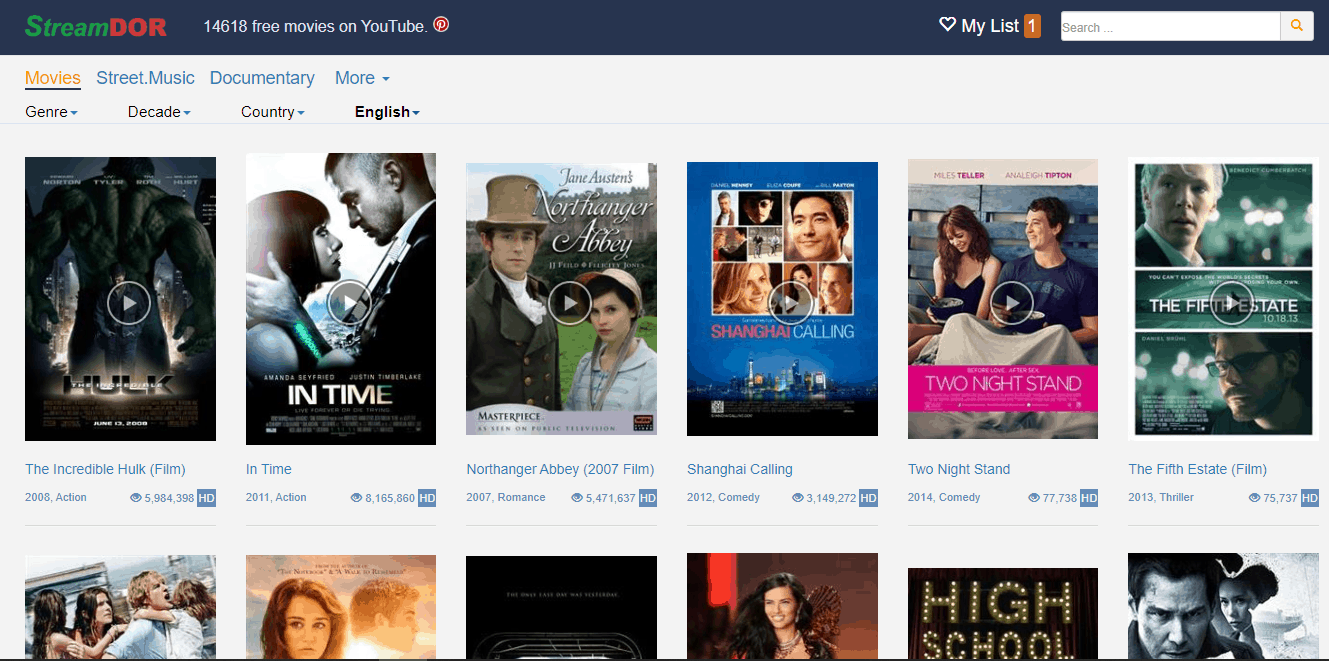Click HD badge for In Time
The image size is (1329, 661).
[427, 498]
